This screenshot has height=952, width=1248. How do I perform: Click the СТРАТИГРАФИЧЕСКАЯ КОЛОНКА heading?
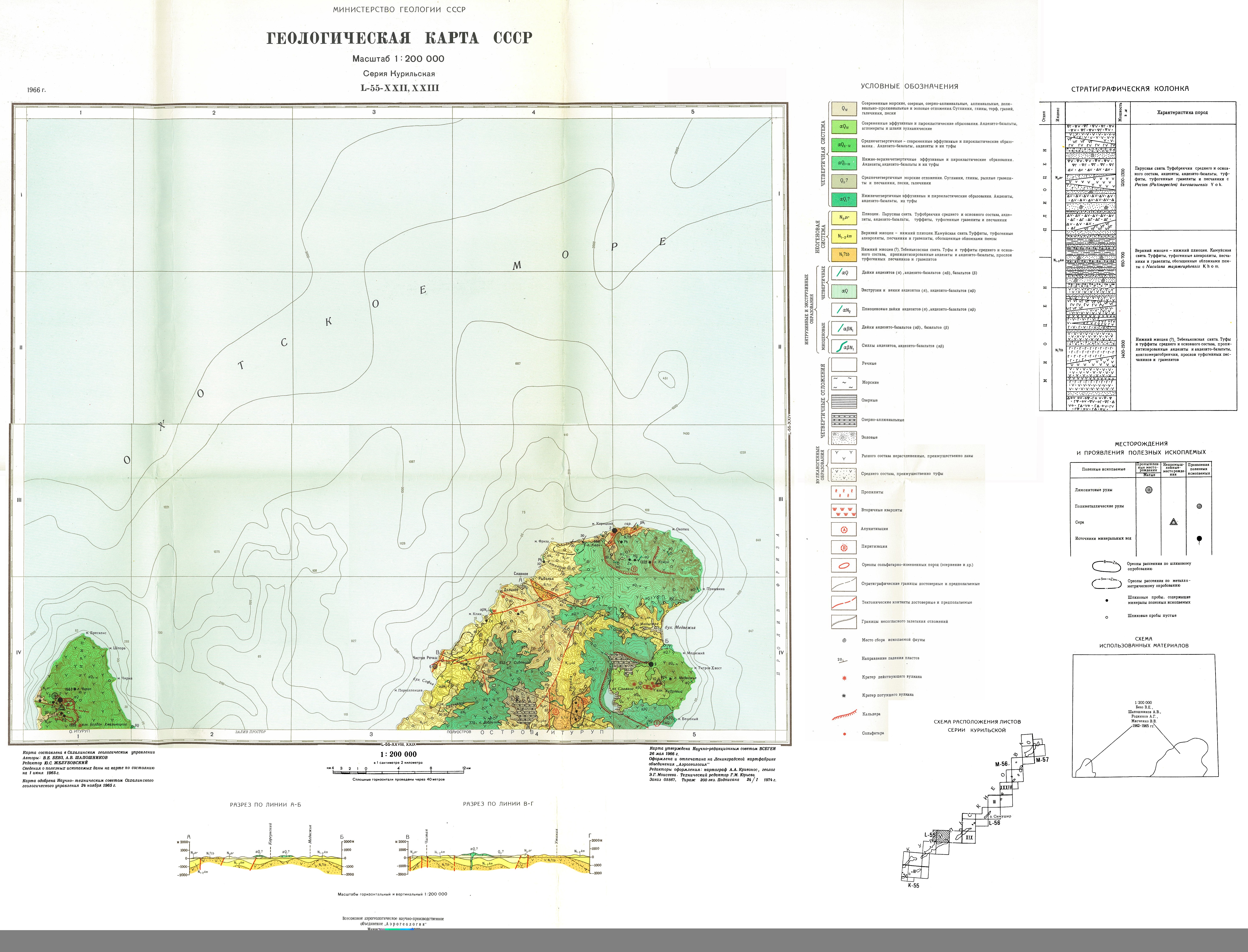click(1130, 89)
